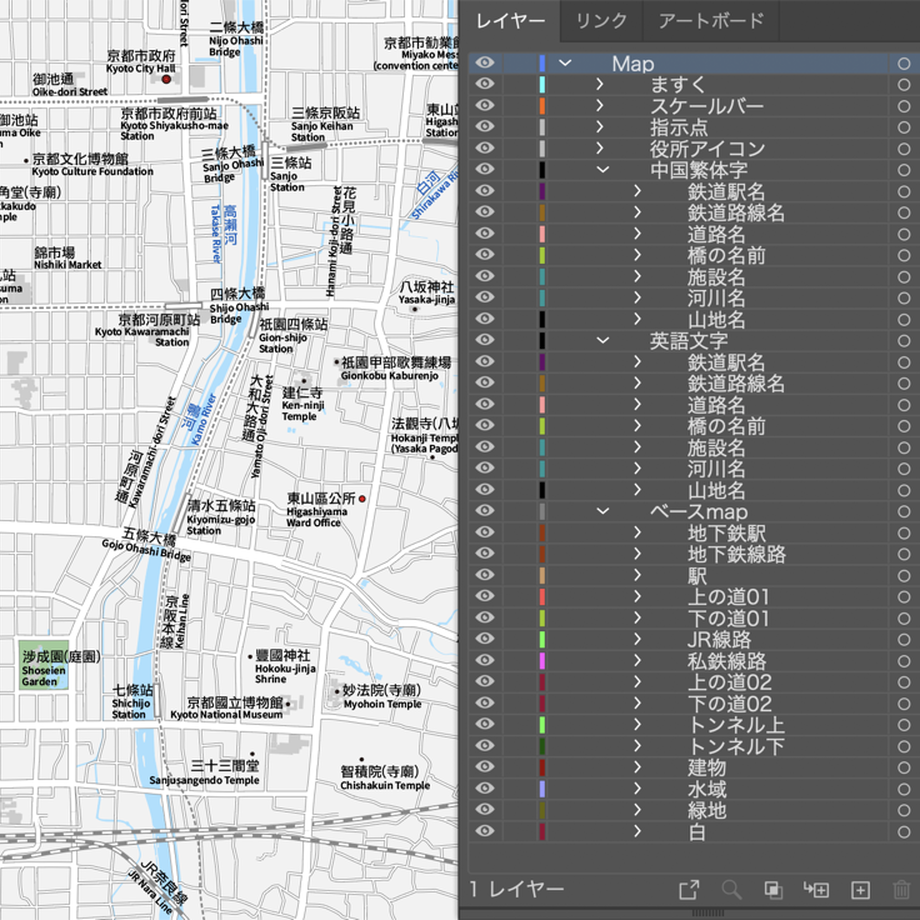This screenshot has width=920, height=920.
Task: Click the magenta color bar of 私鉄線路 layer
Action: pos(542,661)
